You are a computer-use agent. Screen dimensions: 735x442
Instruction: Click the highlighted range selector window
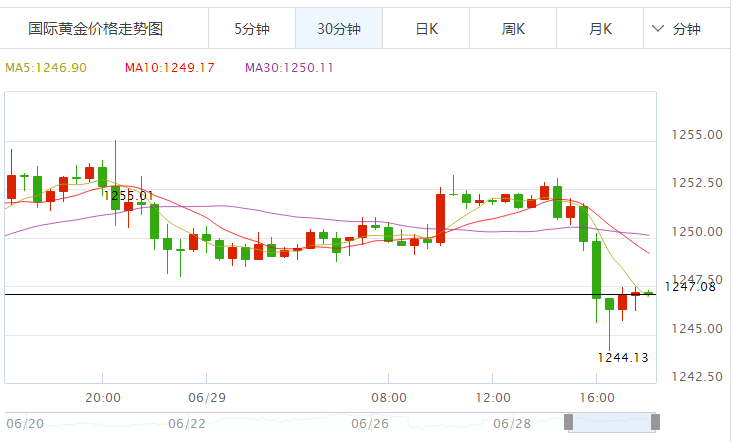pos(612,423)
